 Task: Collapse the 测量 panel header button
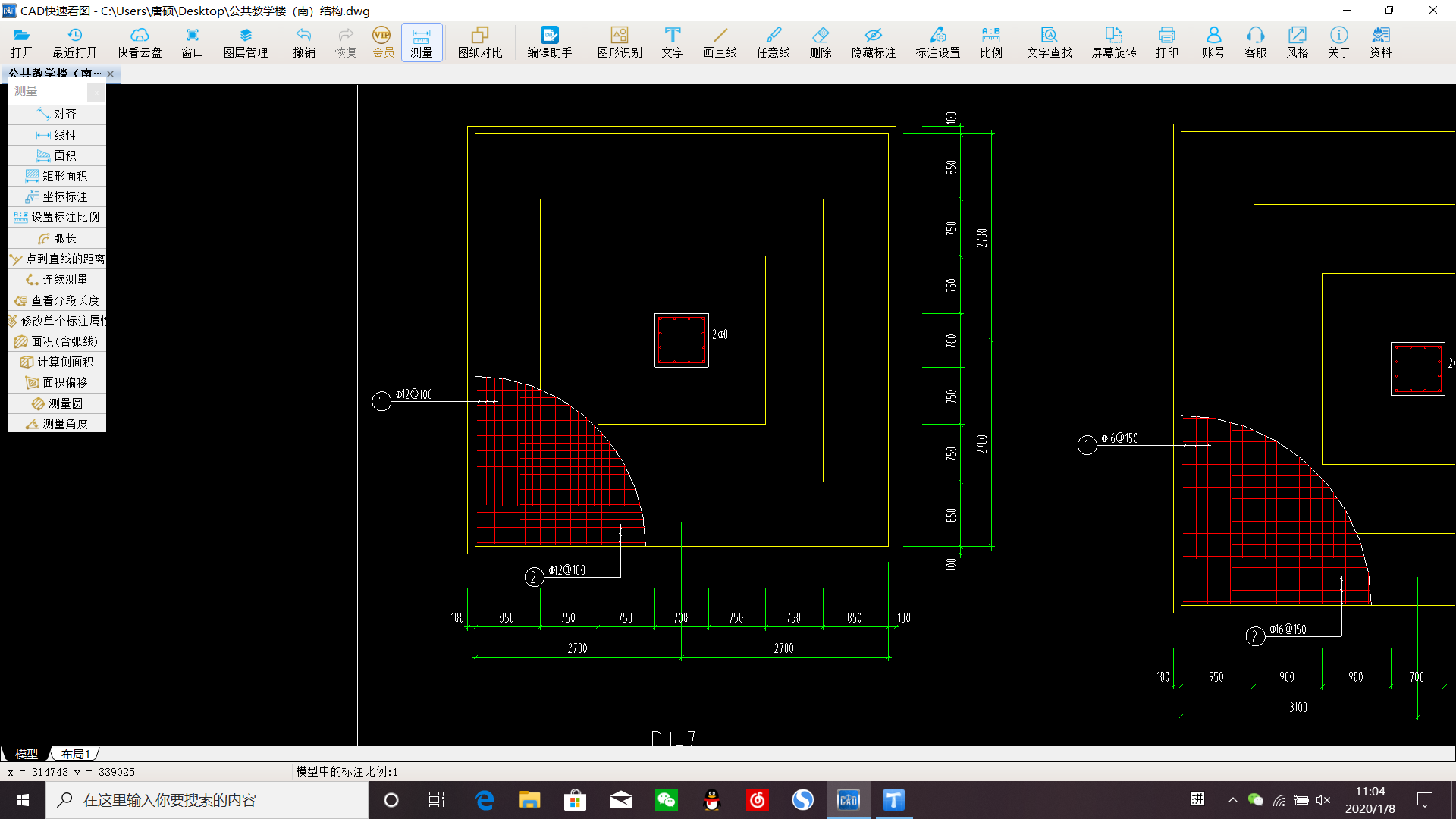(x=96, y=92)
